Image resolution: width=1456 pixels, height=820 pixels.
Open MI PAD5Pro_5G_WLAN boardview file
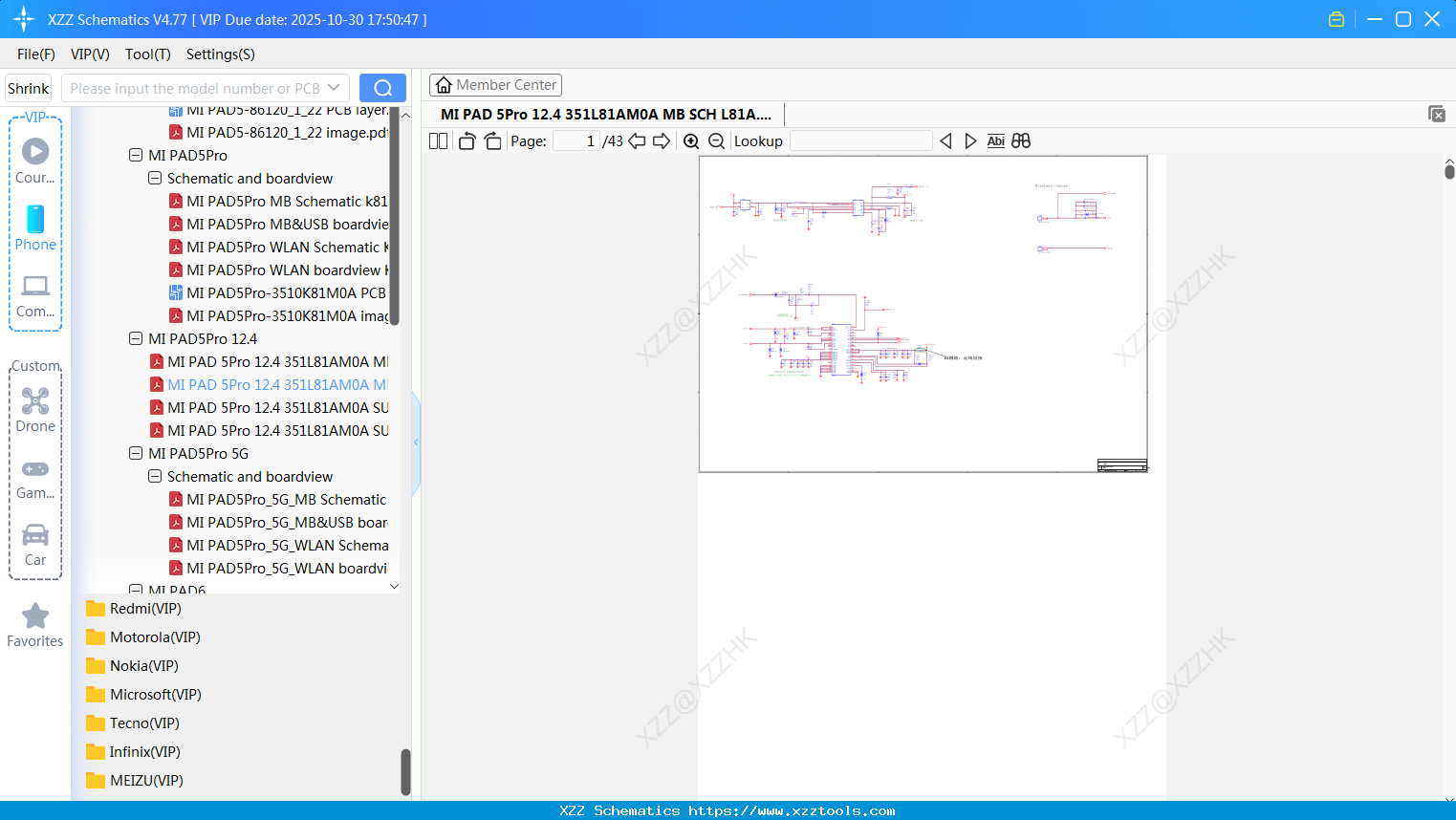(x=278, y=568)
